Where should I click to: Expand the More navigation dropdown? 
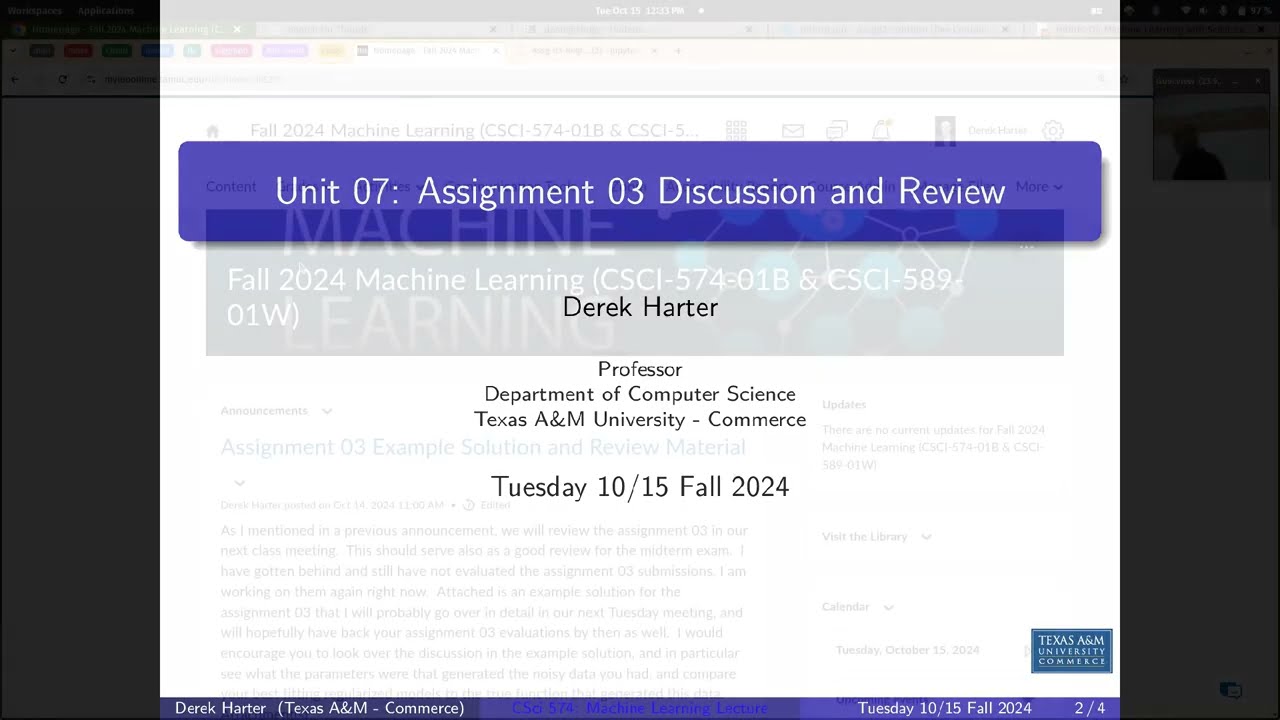click(x=1039, y=186)
